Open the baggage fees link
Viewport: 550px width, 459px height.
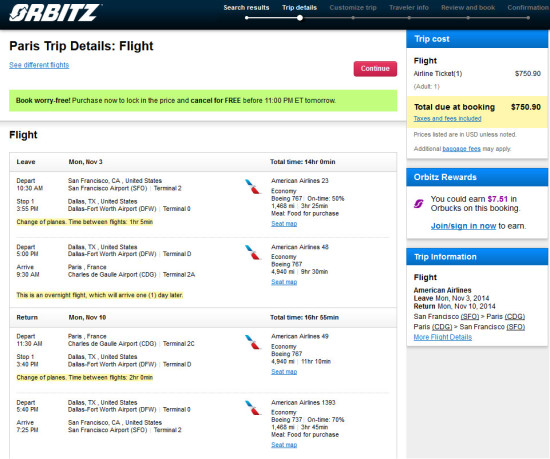click(x=461, y=149)
